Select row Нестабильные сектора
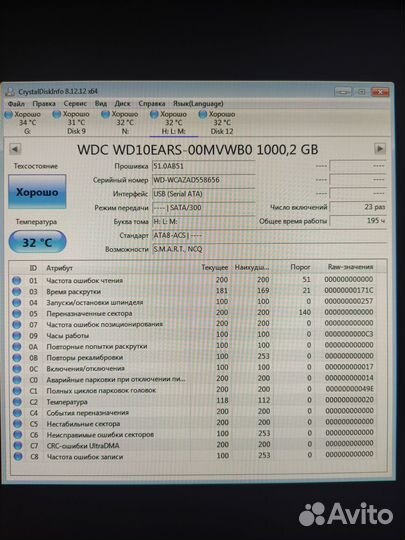 tap(193, 424)
